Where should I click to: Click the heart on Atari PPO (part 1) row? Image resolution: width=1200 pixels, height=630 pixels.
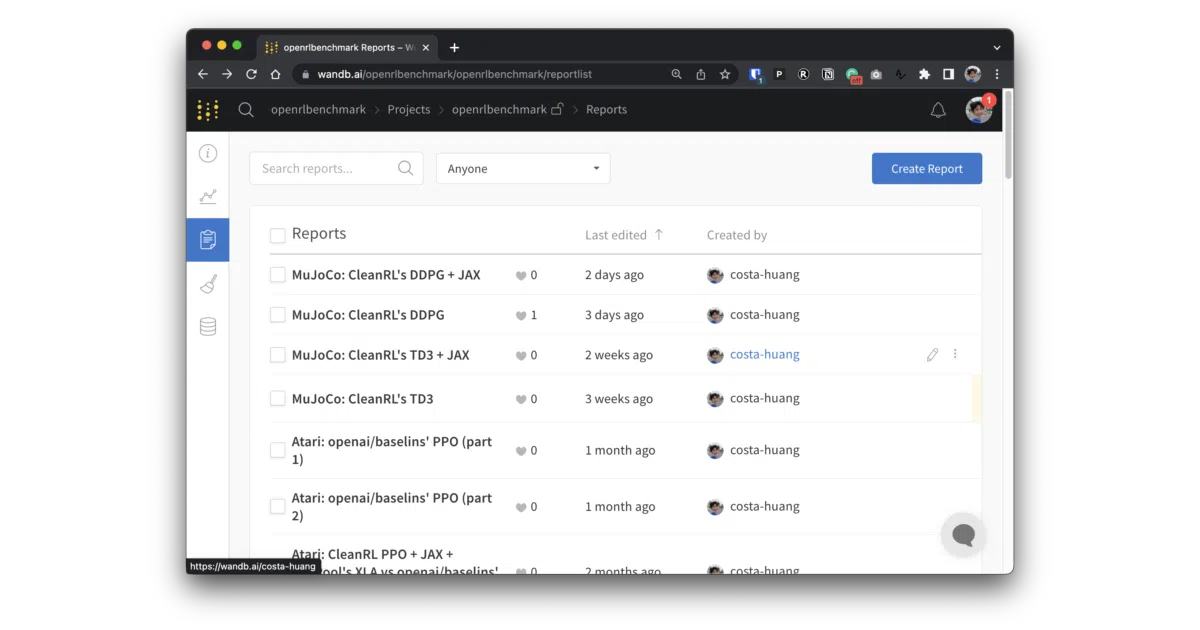[x=521, y=451]
